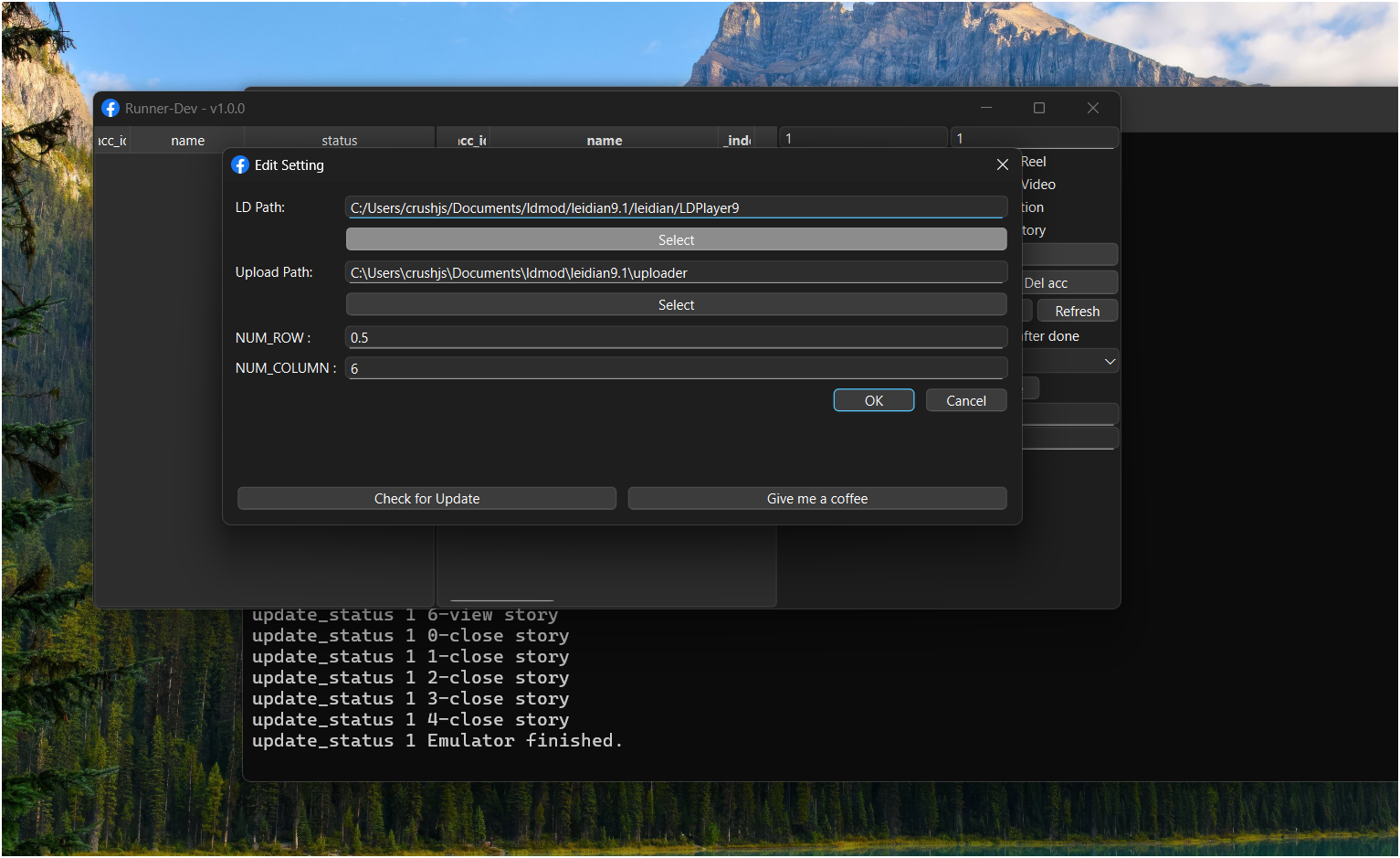Click the Facebook icon in the Runner-Dev title bar
This screenshot has height=858, width=1400.
[111, 108]
